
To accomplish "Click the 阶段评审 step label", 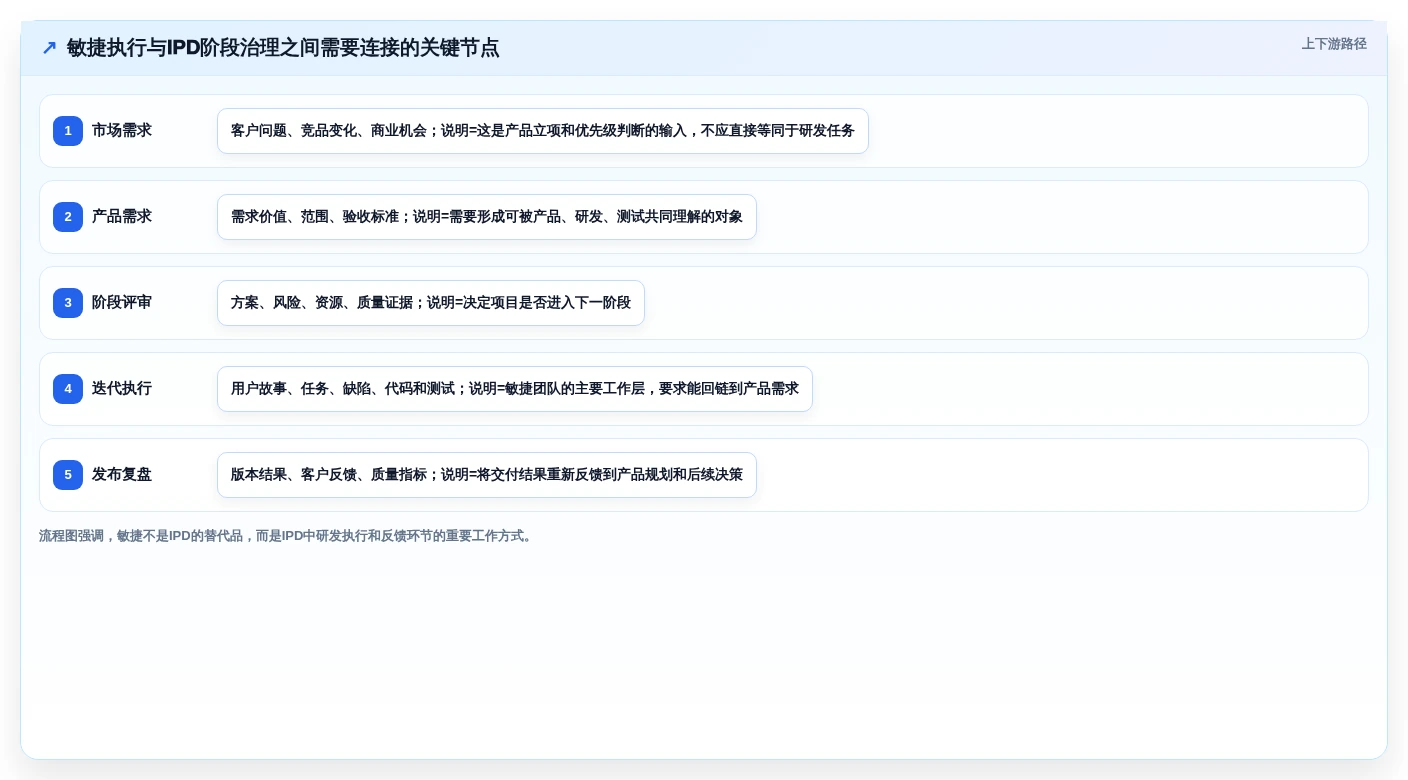I will coord(122,302).
